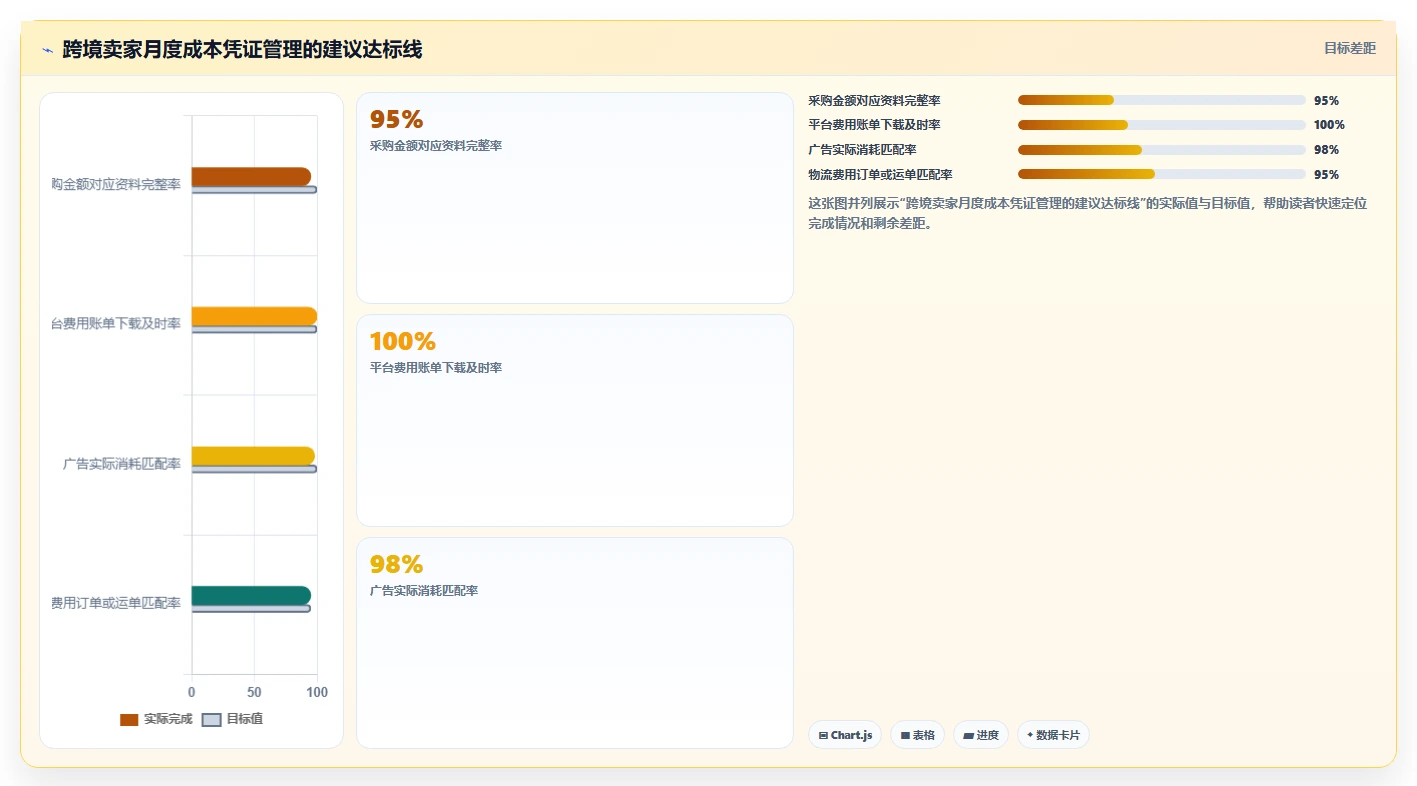Viewport: 1417px width, 786px height.
Task: Click the 采购金额对应资料完整率 progress bar
Action: pos(1162,100)
